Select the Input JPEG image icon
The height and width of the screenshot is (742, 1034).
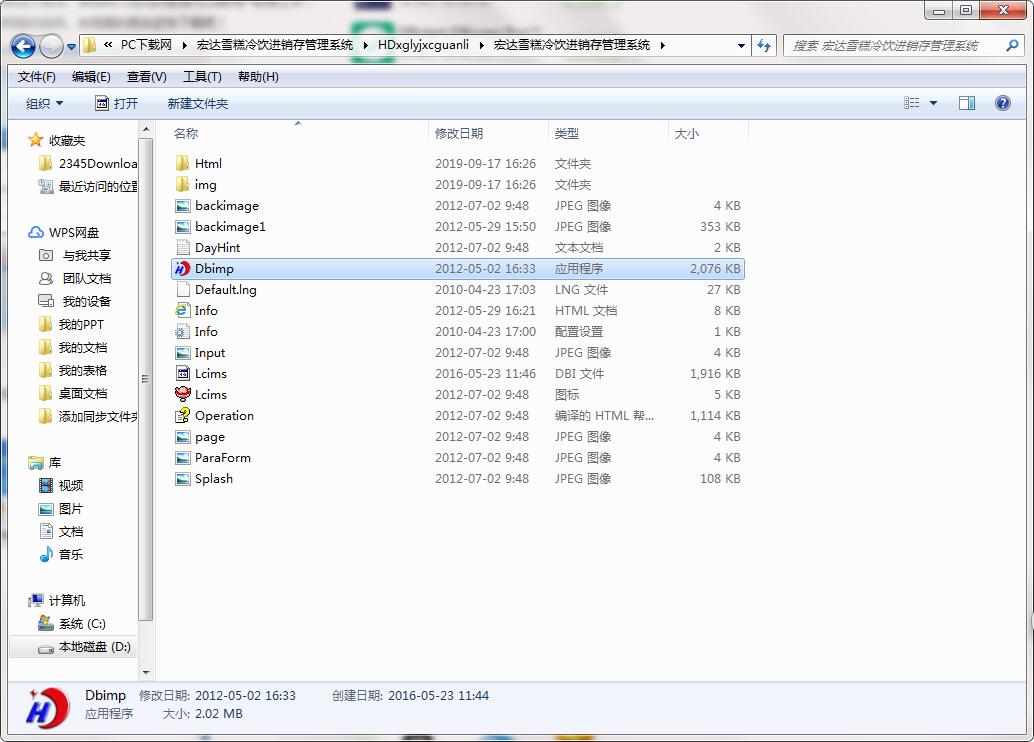183,353
